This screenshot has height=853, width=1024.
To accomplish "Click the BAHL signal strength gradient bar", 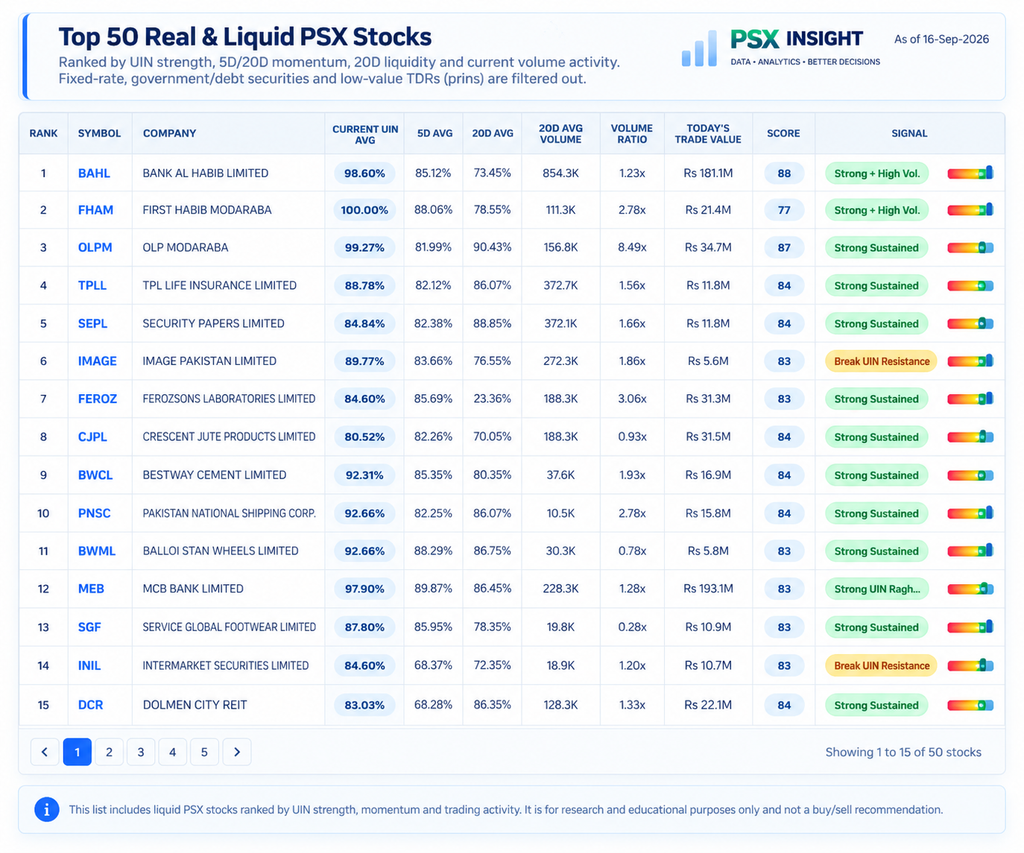I will (970, 173).
